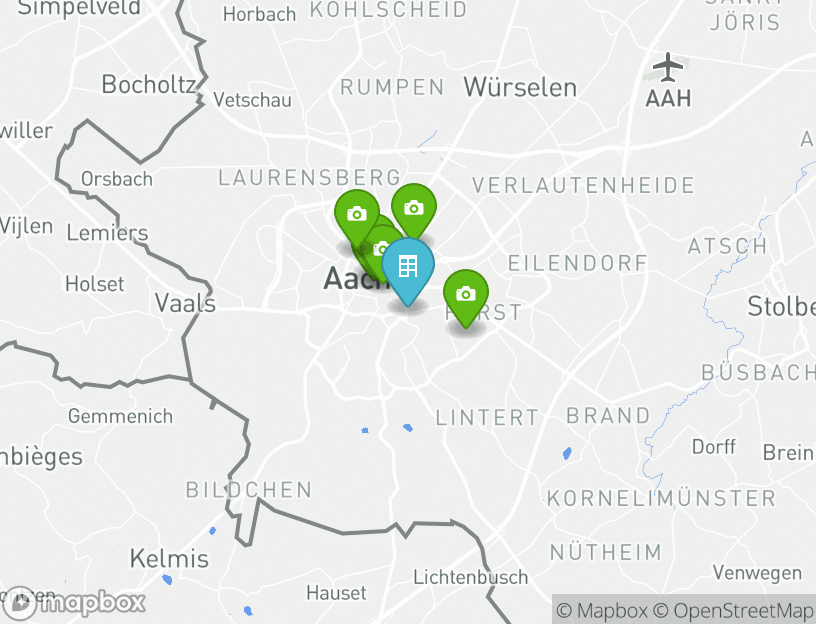Click the Laurensberg district label
The image size is (816, 624).
point(309,178)
